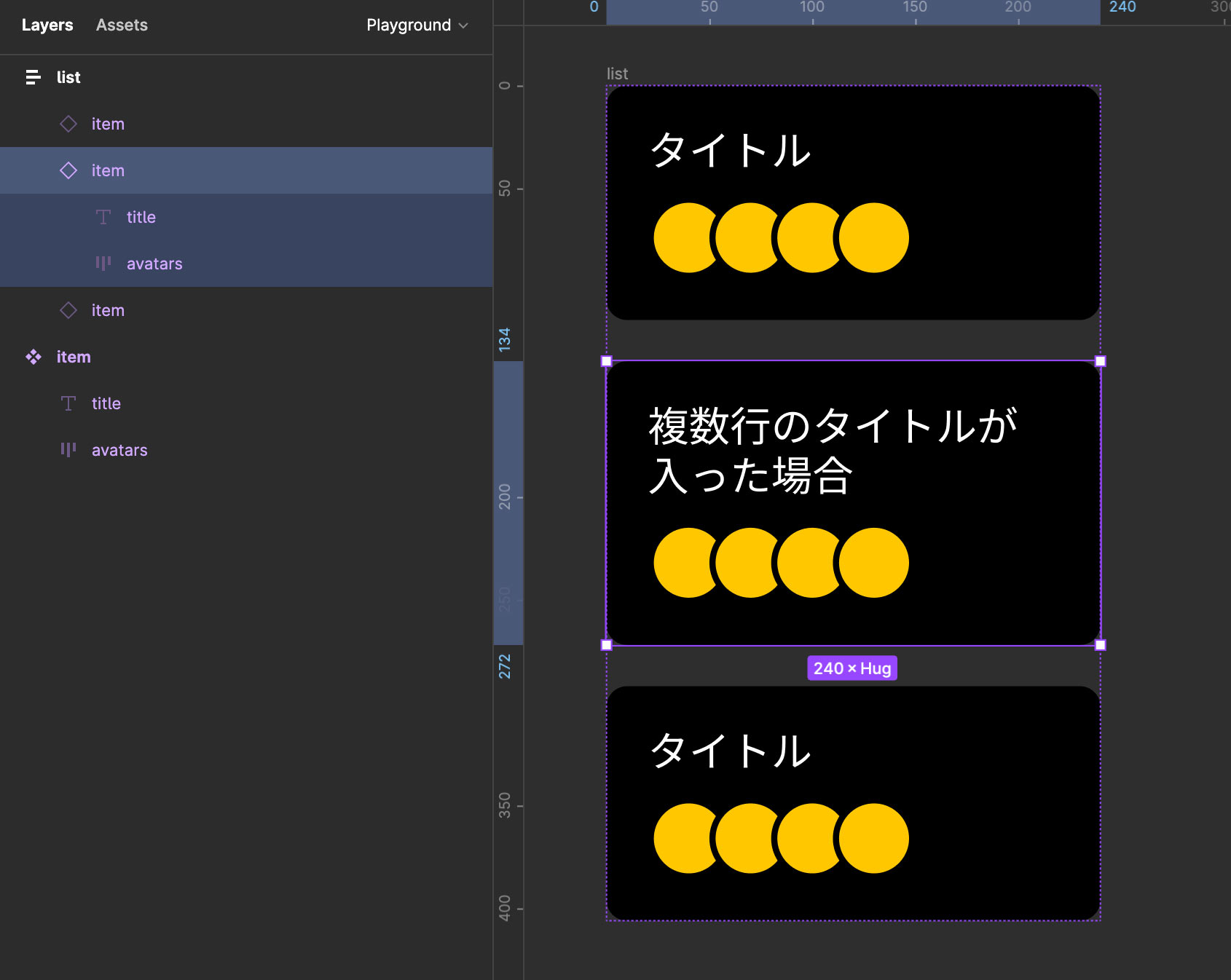Switch to the Layers tab
The image size is (1231, 980).
coord(47,25)
